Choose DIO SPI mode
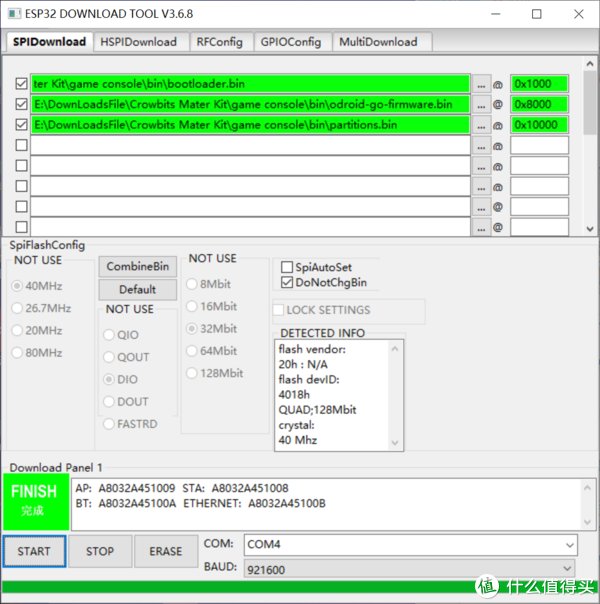Screen dimensions: 600x604 109,379
